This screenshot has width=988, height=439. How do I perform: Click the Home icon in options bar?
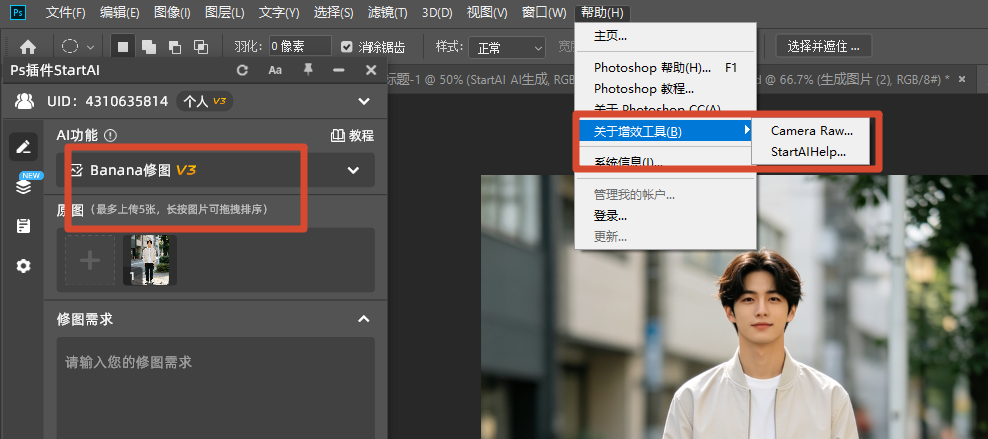(27, 47)
